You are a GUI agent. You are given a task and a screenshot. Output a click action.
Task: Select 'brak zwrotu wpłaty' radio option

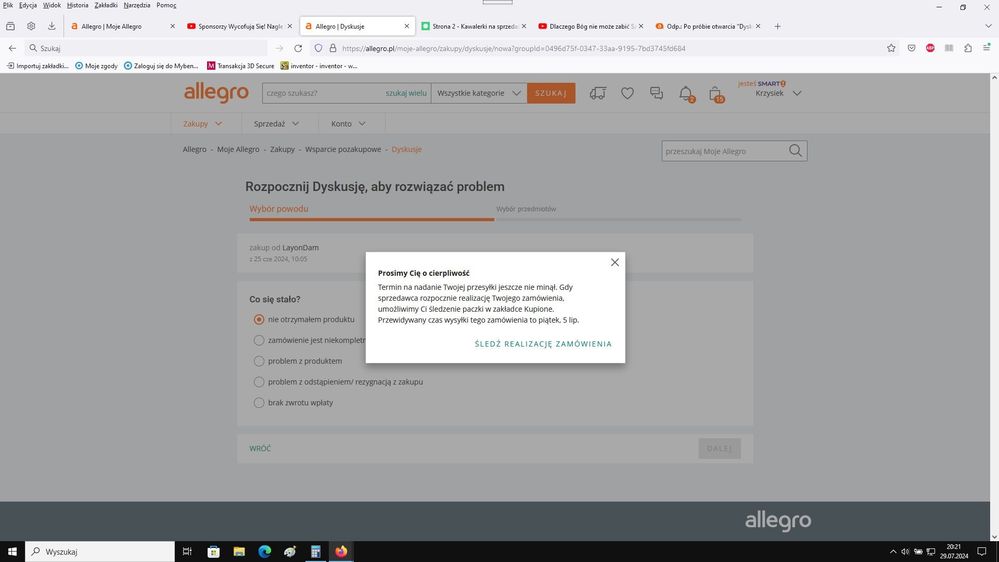[x=259, y=403]
